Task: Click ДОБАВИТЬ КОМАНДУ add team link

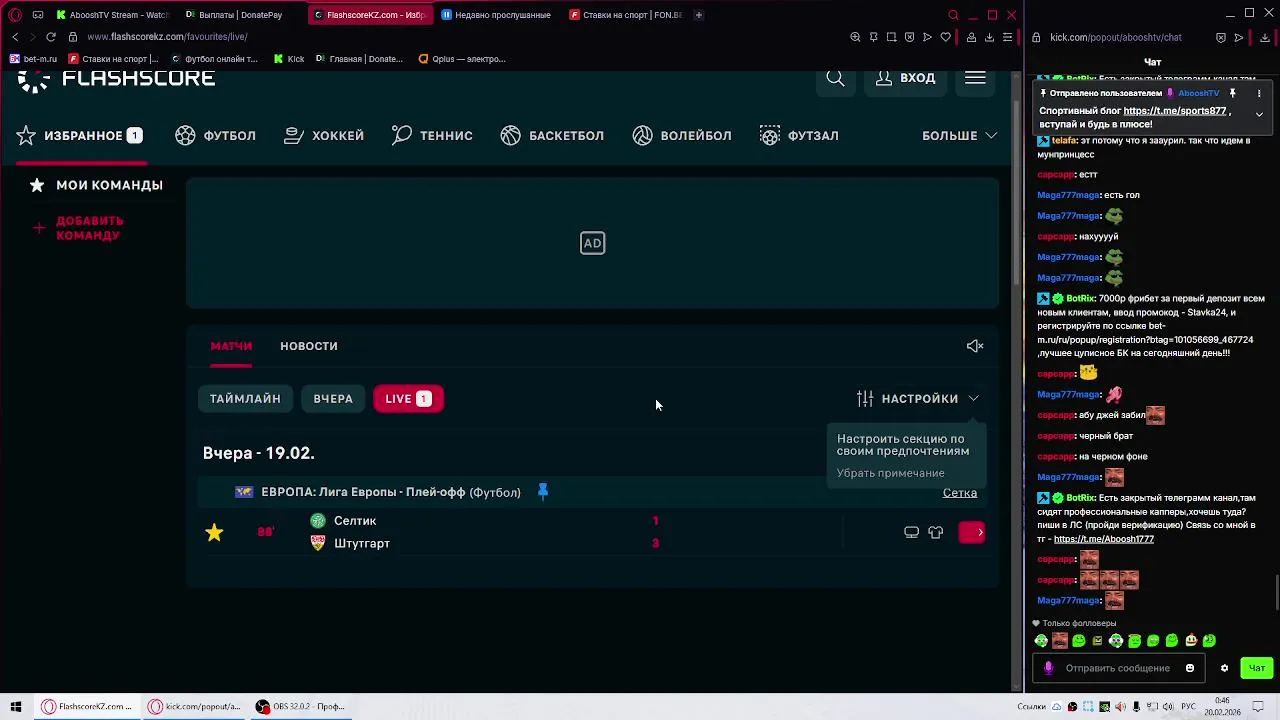Action: pyautogui.click(x=80, y=228)
